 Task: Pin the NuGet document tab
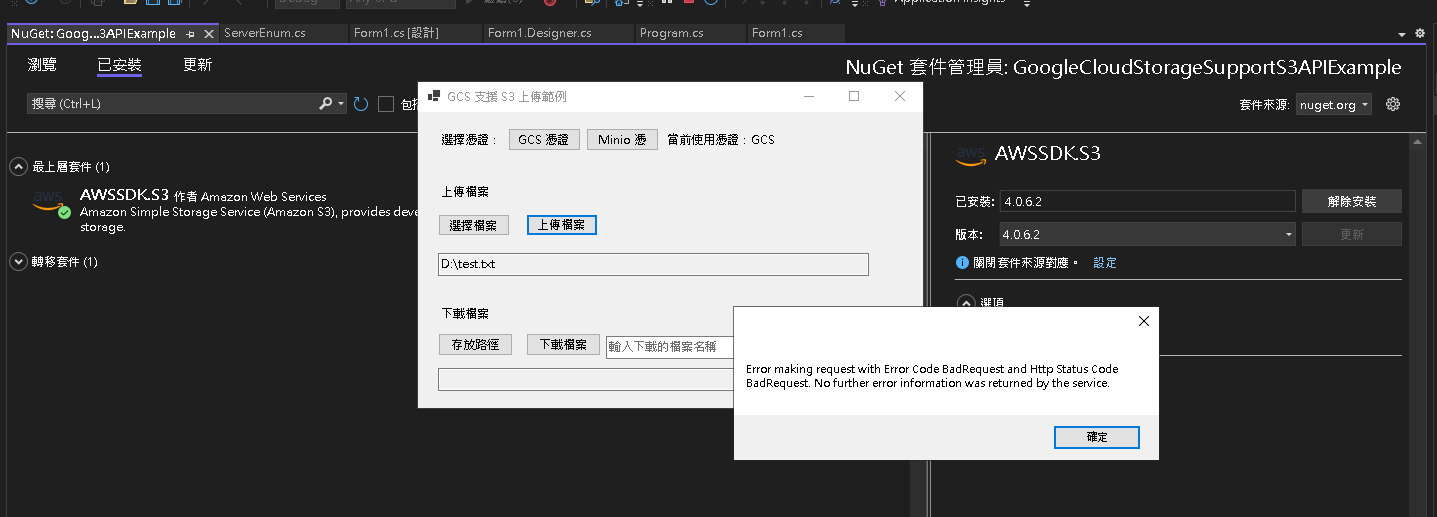(x=190, y=34)
